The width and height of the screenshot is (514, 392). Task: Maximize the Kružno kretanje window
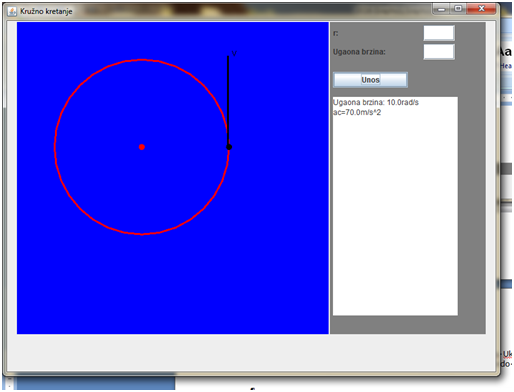click(x=458, y=9)
